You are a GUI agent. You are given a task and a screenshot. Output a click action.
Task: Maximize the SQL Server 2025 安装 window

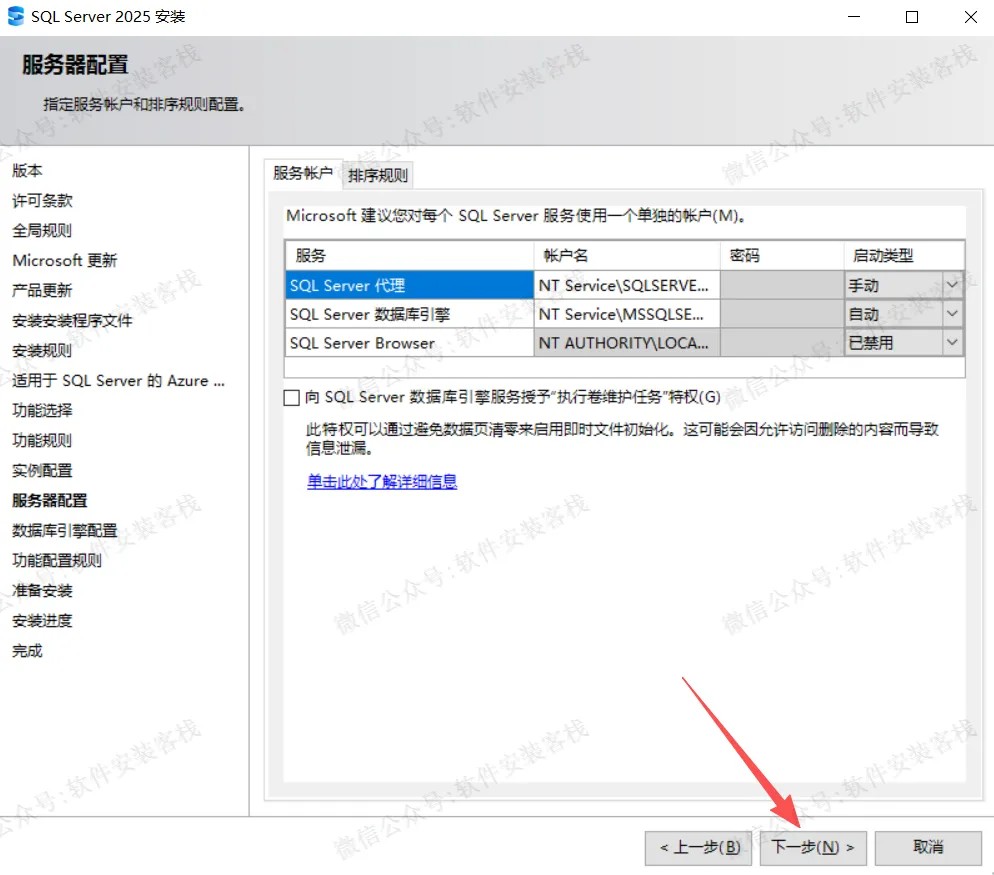(912, 17)
